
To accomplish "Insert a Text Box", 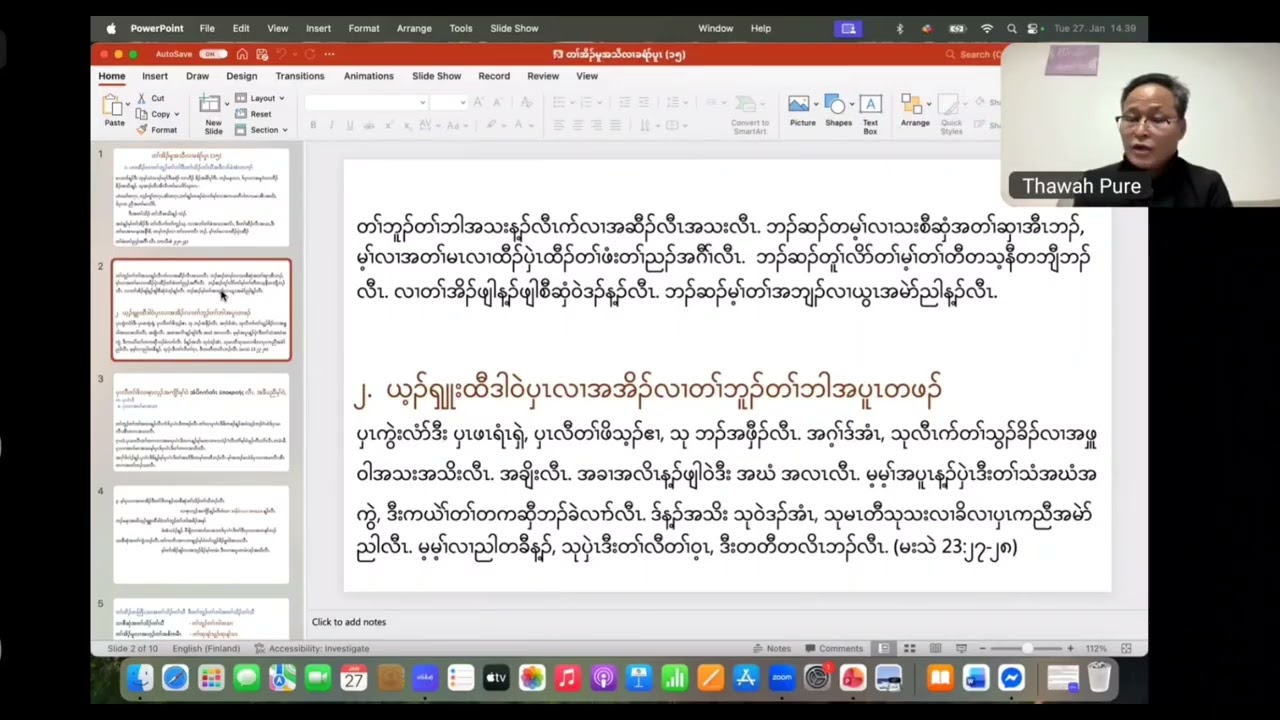I will tap(870, 114).
